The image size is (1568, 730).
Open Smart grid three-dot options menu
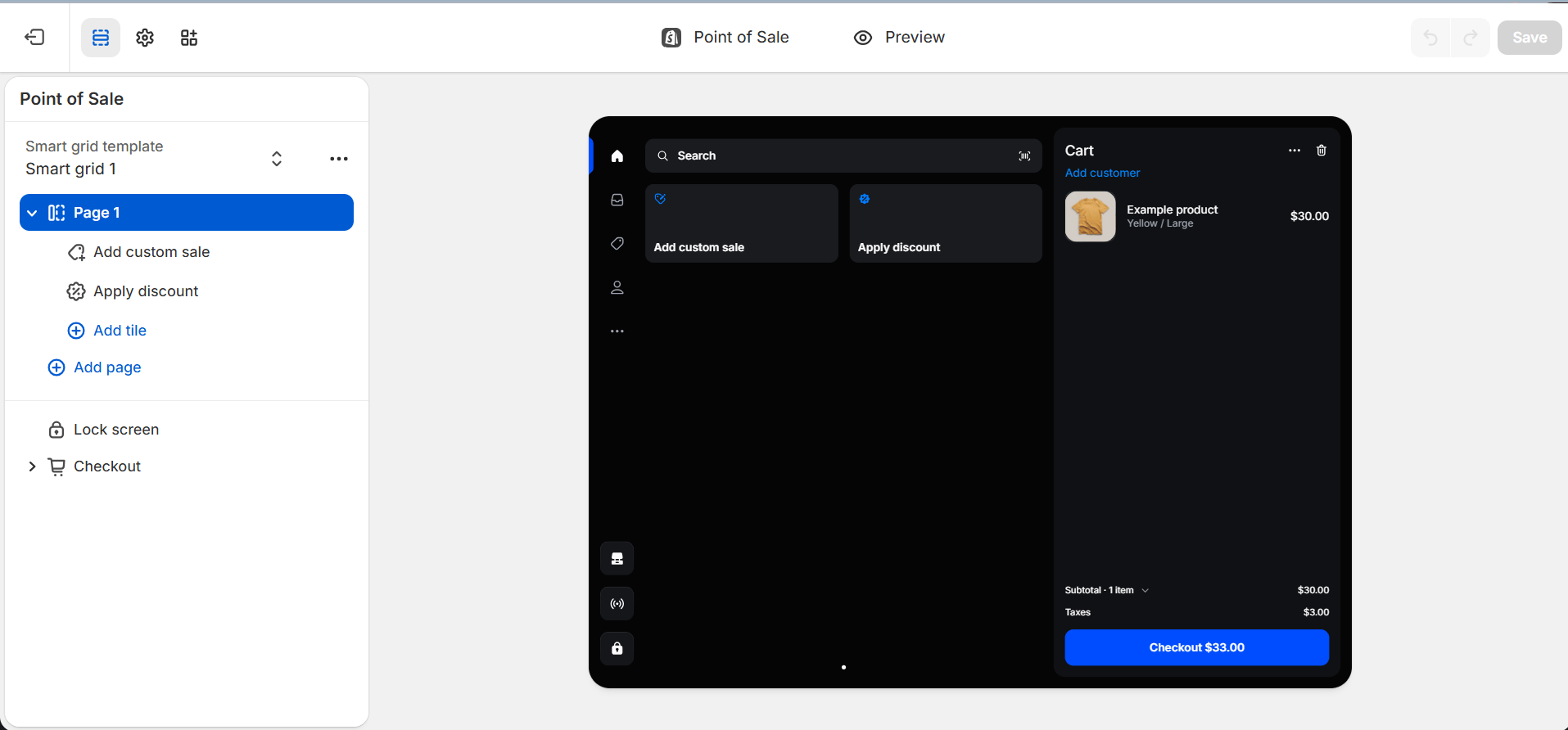pyautogui.click(x=339, y=159)
